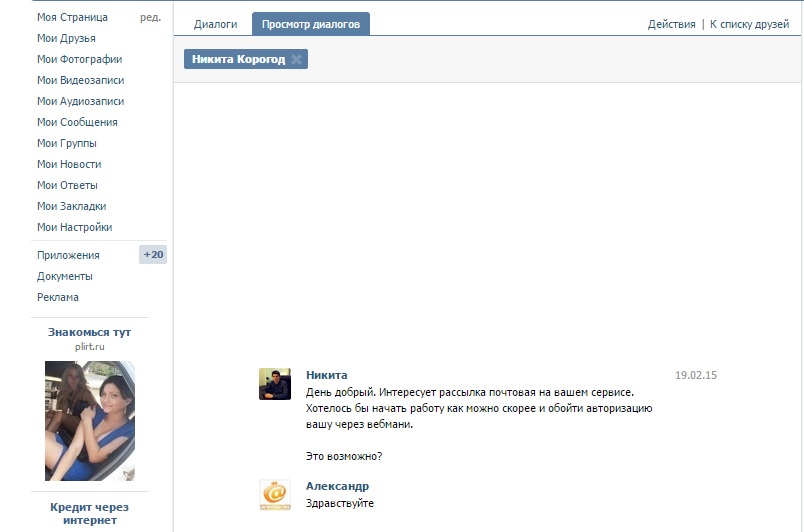Open Мои Друзья section

coord(66,38)
